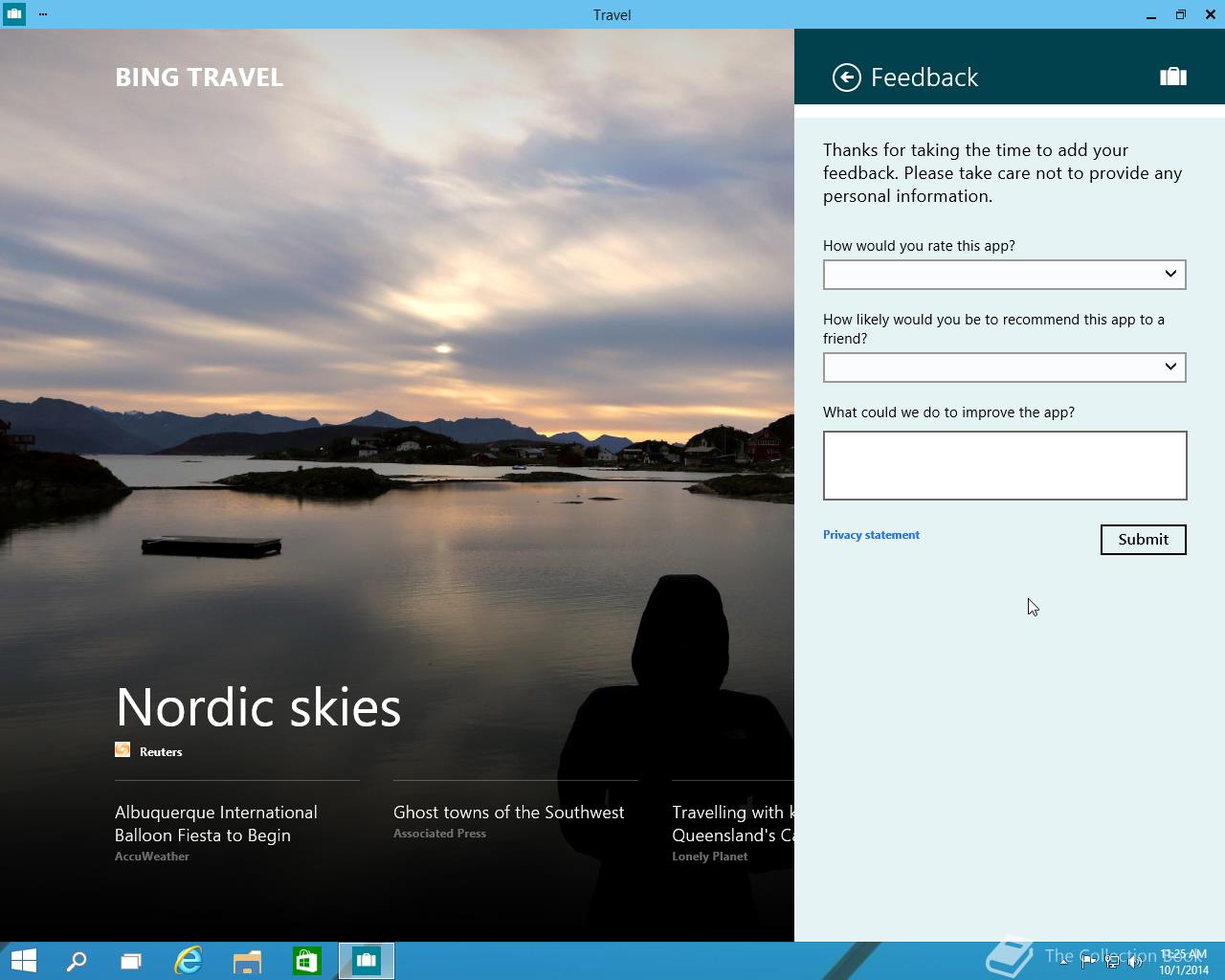The image size is (1225, 980).
Task: Minimize the Travel window
Action: pos(1151,14)
